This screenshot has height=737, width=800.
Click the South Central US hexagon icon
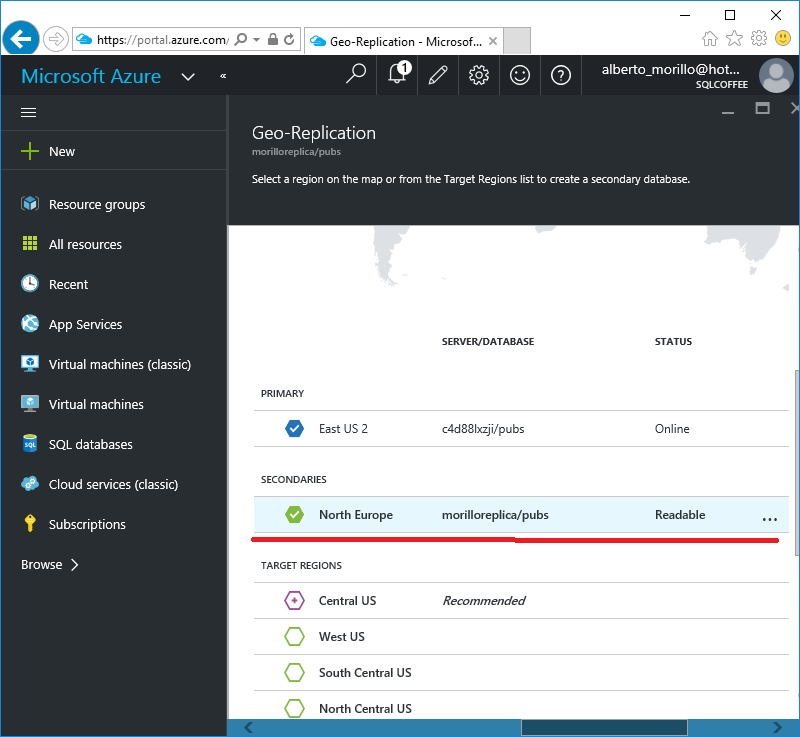pyautogui.click(x=294, y=673)
